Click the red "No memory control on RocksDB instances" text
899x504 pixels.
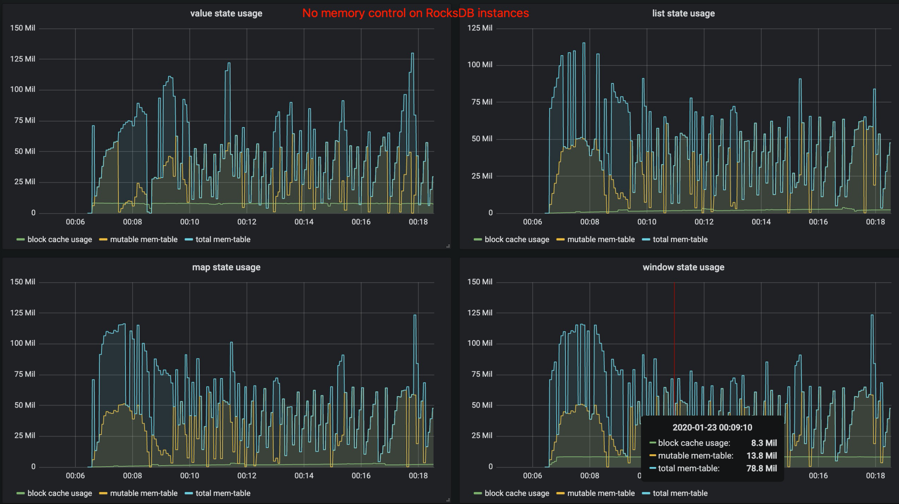(415, 13)
